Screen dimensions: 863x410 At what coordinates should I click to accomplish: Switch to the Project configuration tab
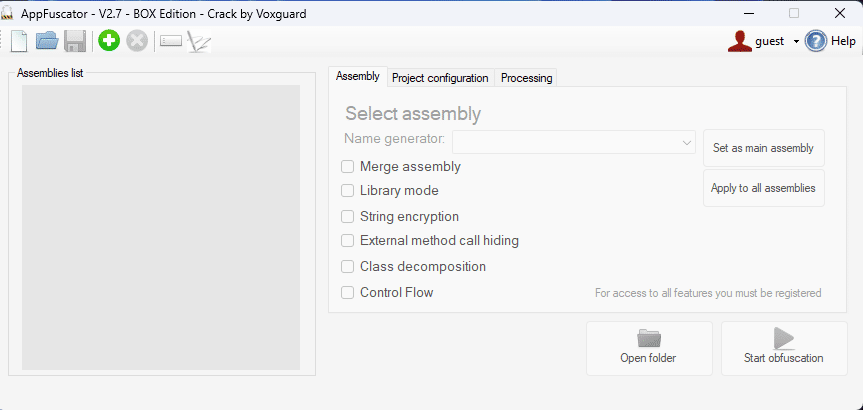point(440,78)
